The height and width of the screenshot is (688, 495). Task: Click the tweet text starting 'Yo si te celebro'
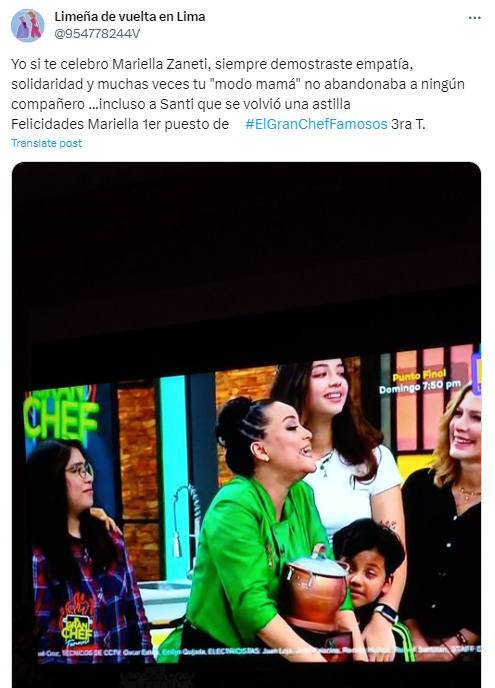pyautogui.click(x=238, y=94)
